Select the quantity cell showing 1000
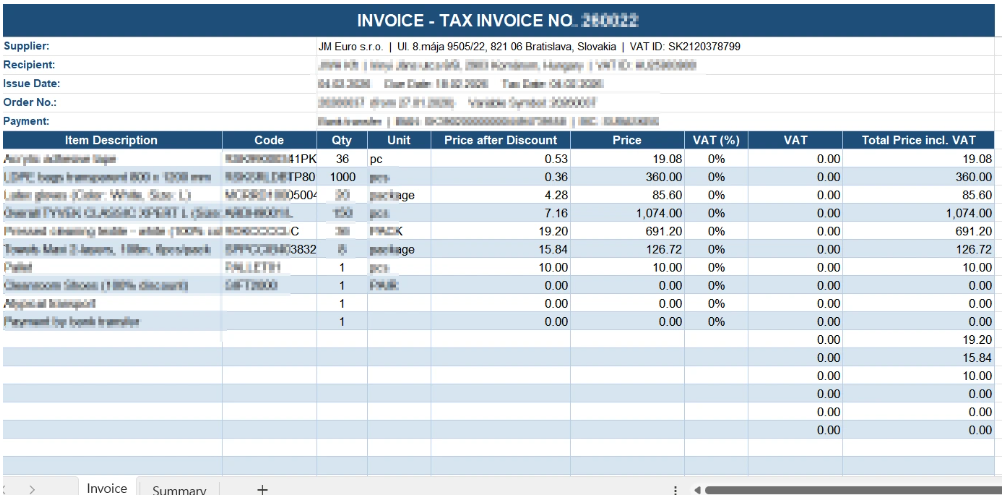The width and height of the screenshot is (1005, 501). (341, 177)
